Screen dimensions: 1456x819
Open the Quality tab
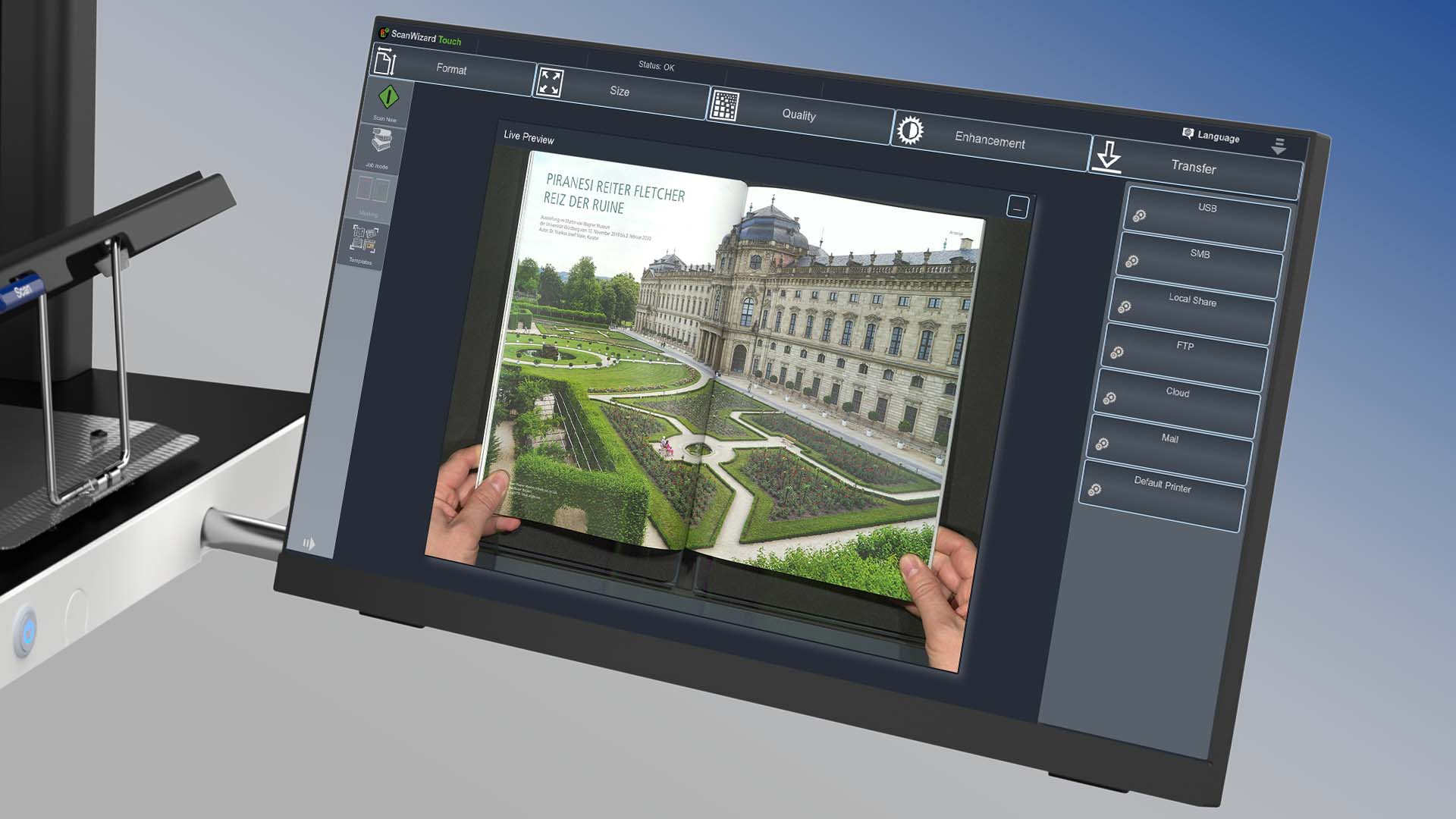(799, 115)
